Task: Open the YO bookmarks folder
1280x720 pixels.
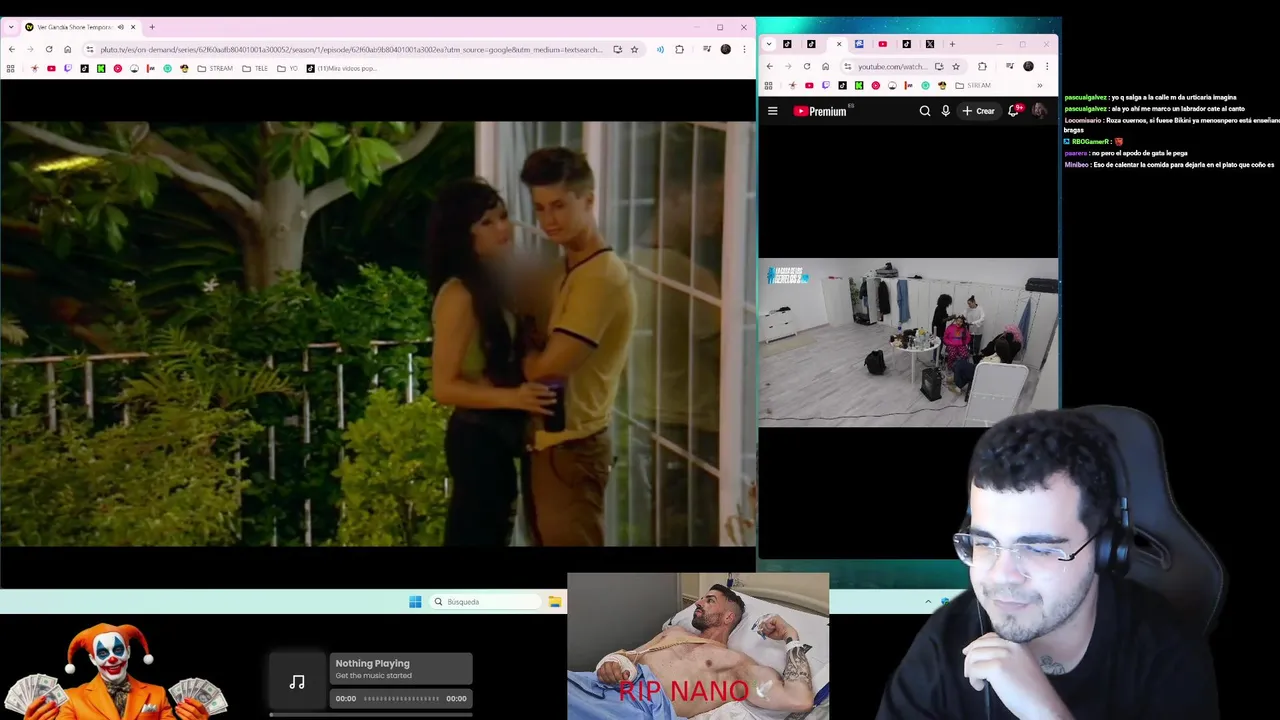Action: 288,68
